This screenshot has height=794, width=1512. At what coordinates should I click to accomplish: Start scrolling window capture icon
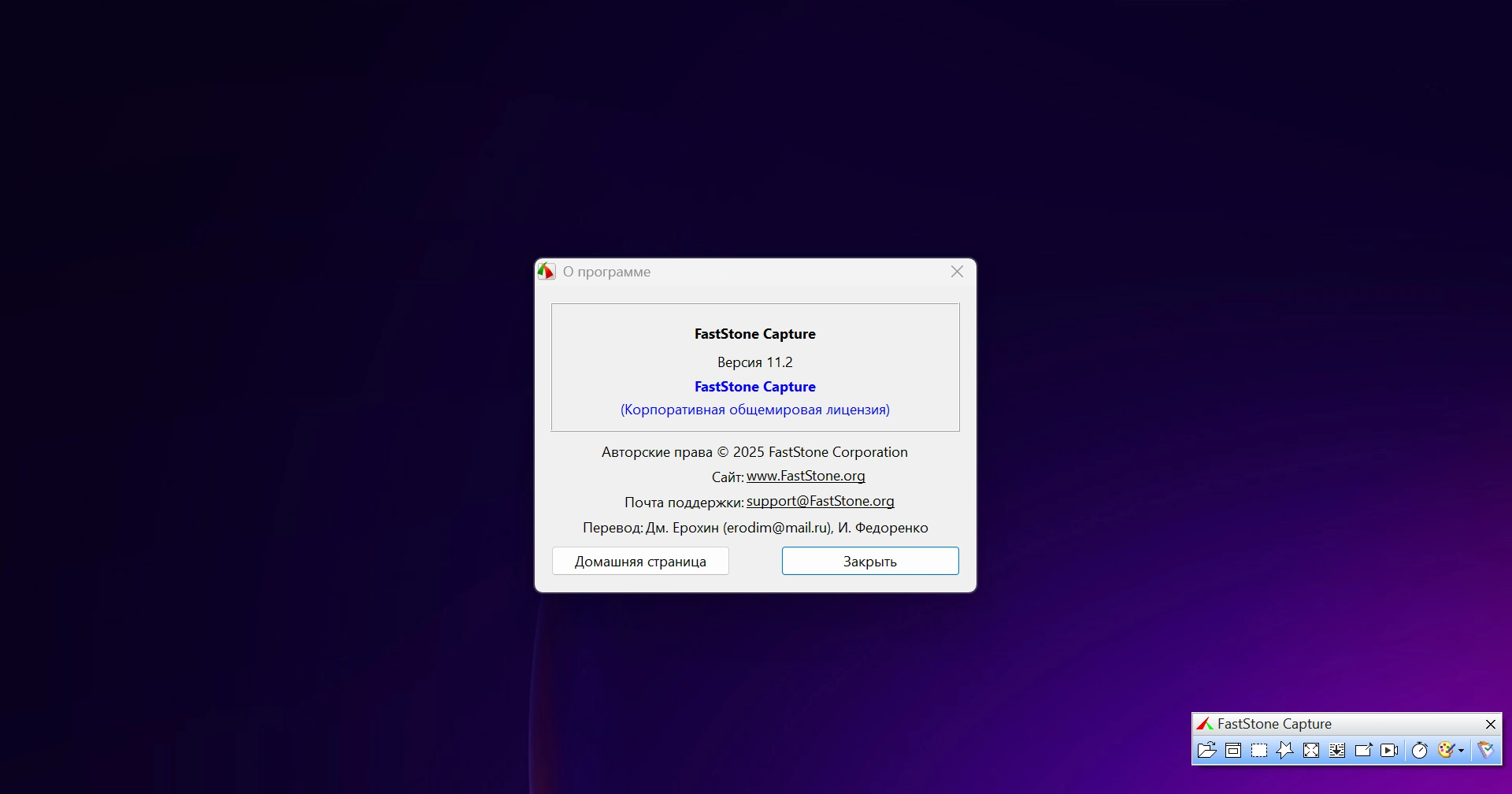tap(1337, 750)
